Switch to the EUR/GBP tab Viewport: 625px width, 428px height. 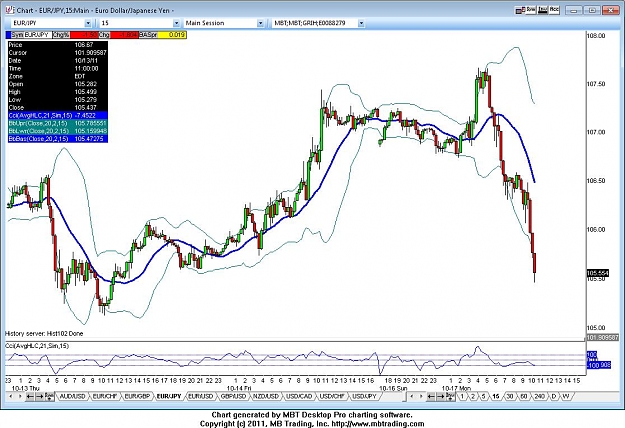(x=137, y=397)
